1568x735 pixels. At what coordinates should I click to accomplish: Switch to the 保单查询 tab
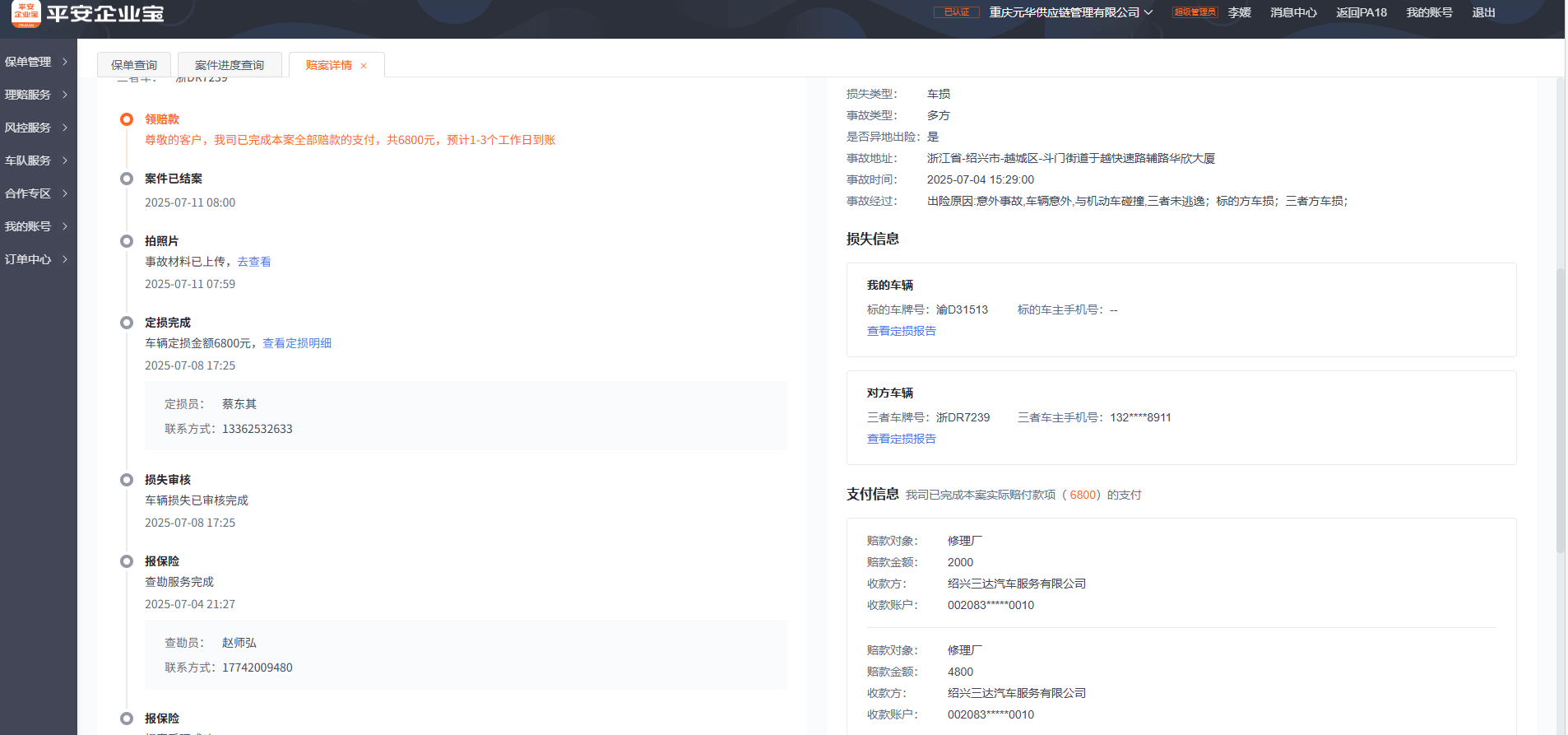coord(134,65)
